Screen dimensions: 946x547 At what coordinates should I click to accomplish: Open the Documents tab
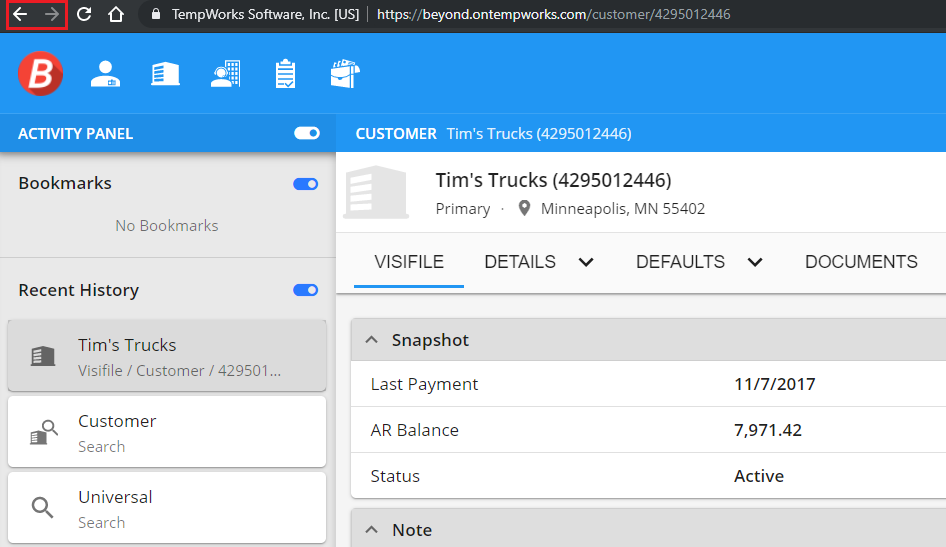pyautogui.click(x=861, y=262)
